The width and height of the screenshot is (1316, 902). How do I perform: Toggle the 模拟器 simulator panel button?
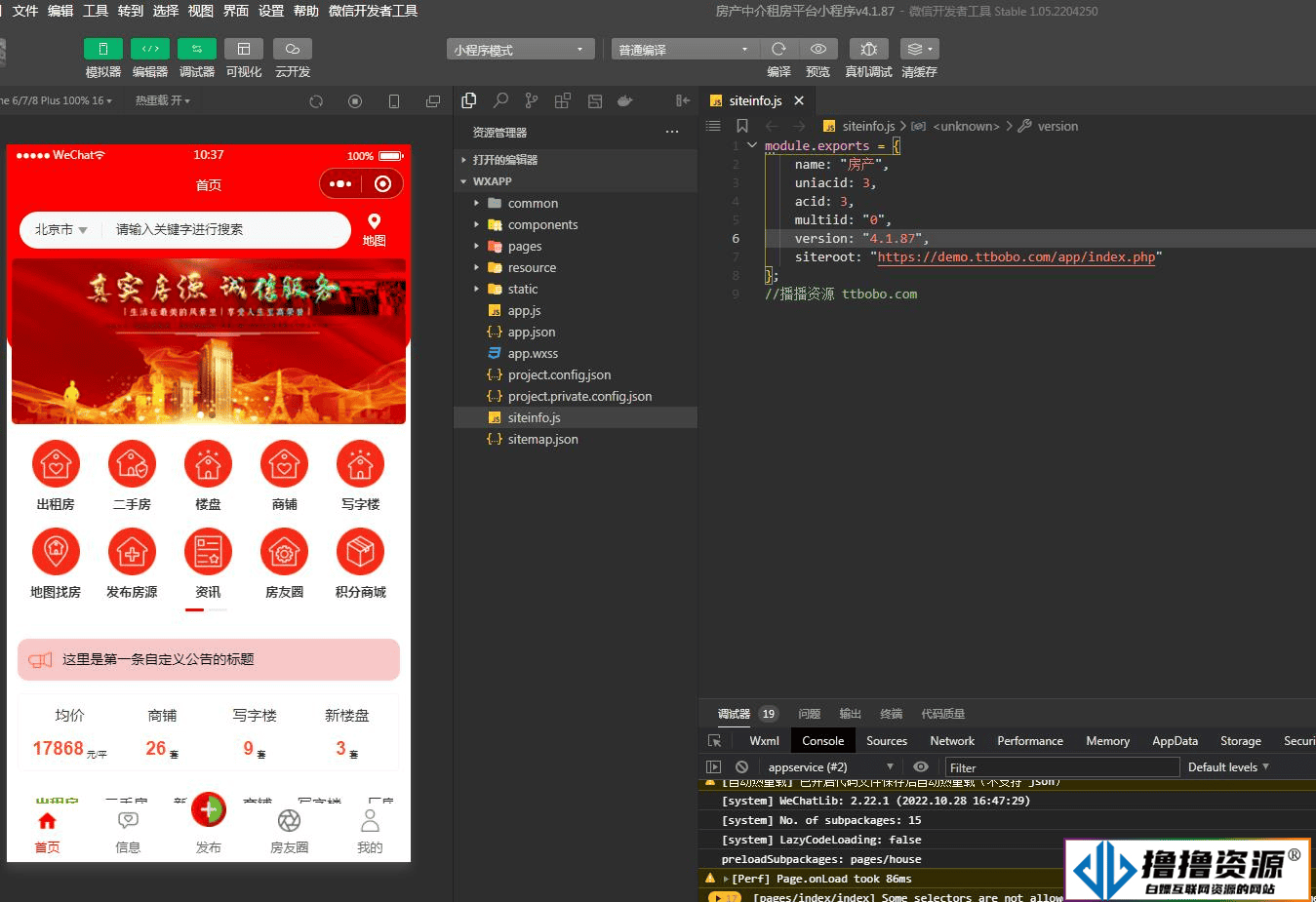(103, 49)
